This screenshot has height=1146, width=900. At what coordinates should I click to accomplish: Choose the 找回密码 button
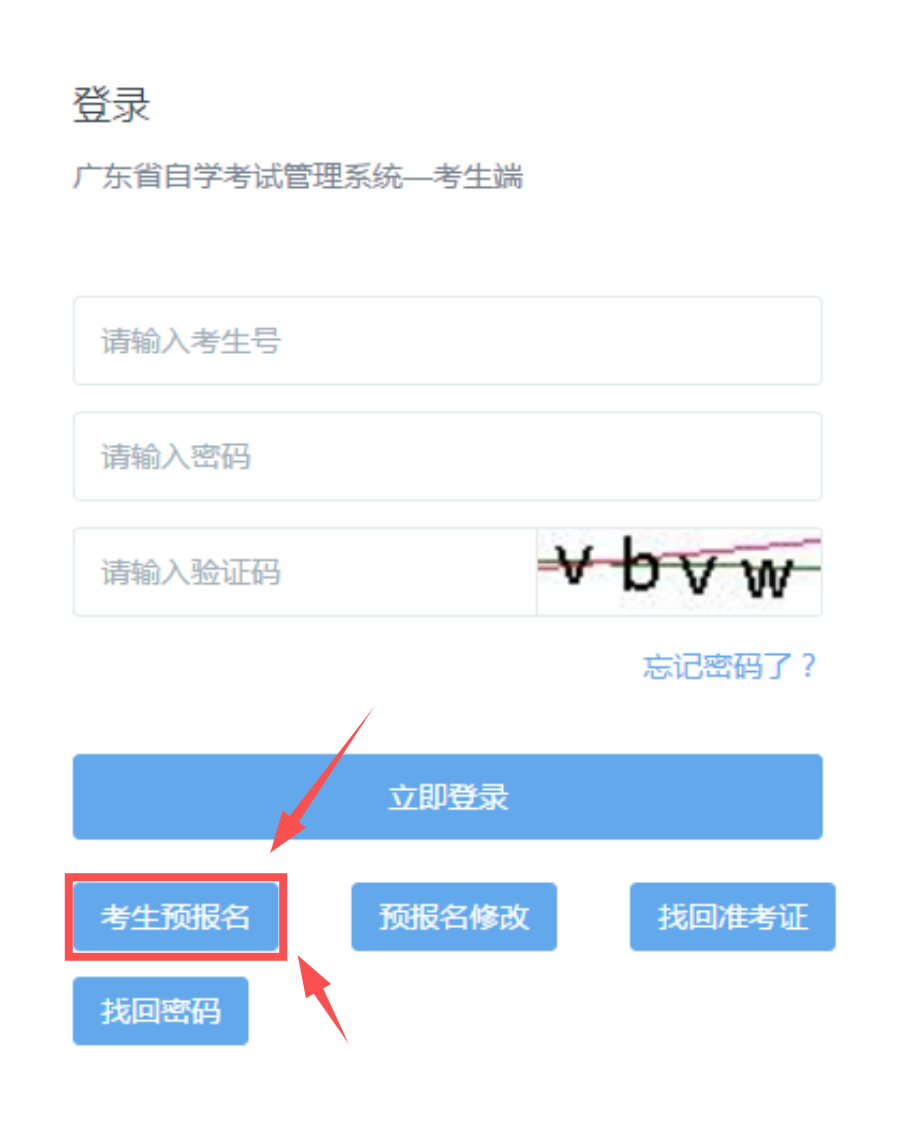pyautogui.click(x=161, y=1011)
